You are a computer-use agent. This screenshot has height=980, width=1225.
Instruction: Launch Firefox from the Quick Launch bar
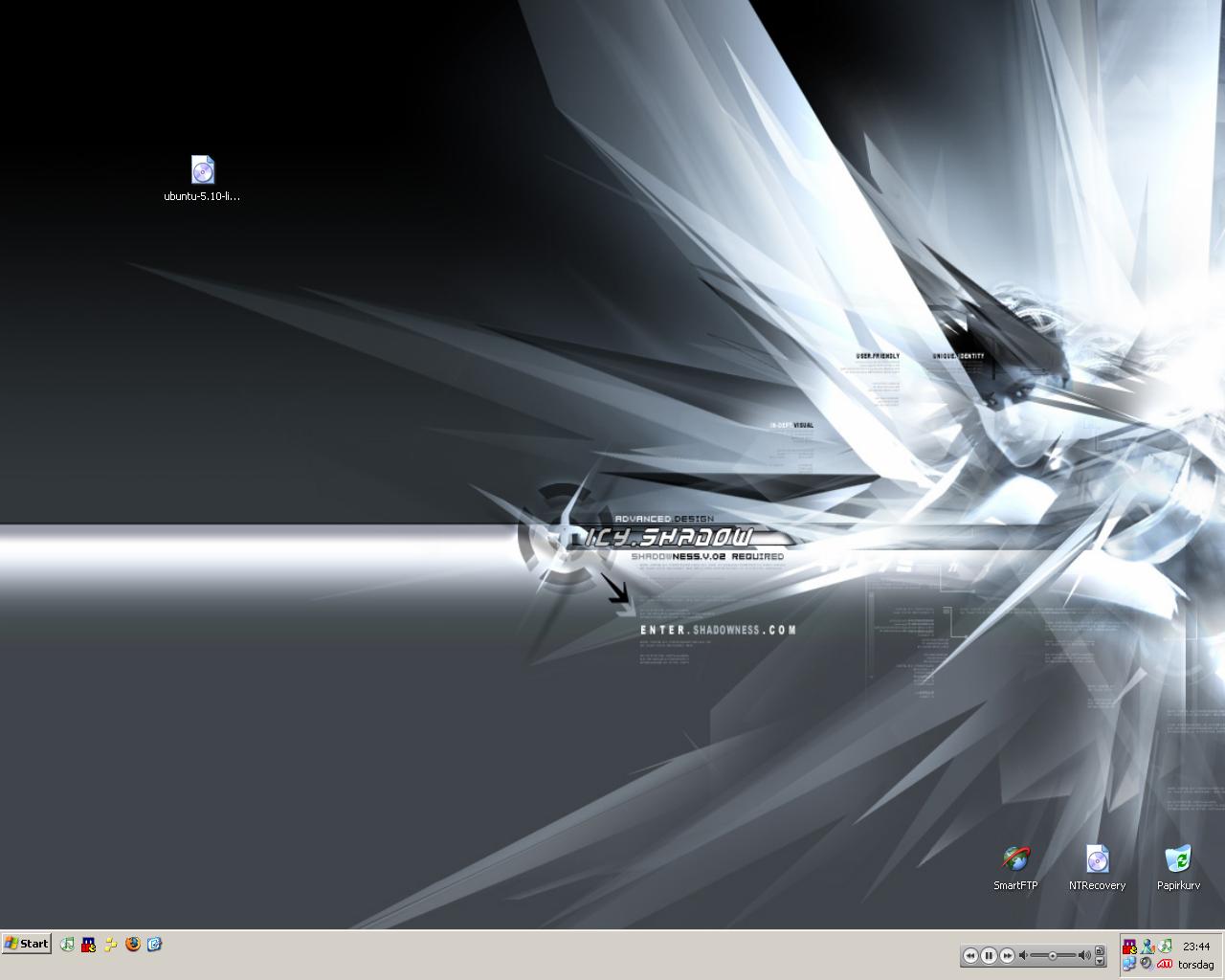click(133, 944)
